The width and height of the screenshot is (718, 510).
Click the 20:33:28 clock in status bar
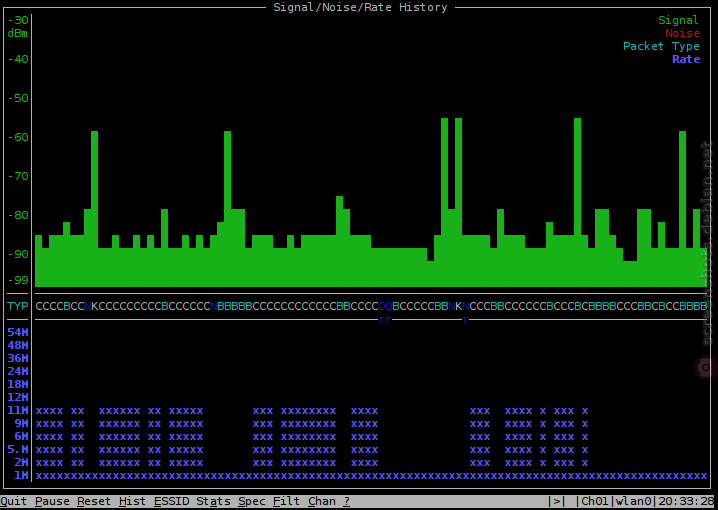(x=686, y=501)
